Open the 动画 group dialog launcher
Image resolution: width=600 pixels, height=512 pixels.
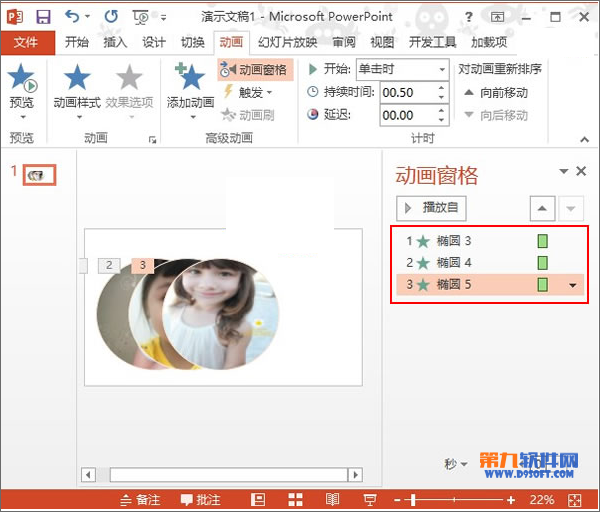[x=152, y=140]
